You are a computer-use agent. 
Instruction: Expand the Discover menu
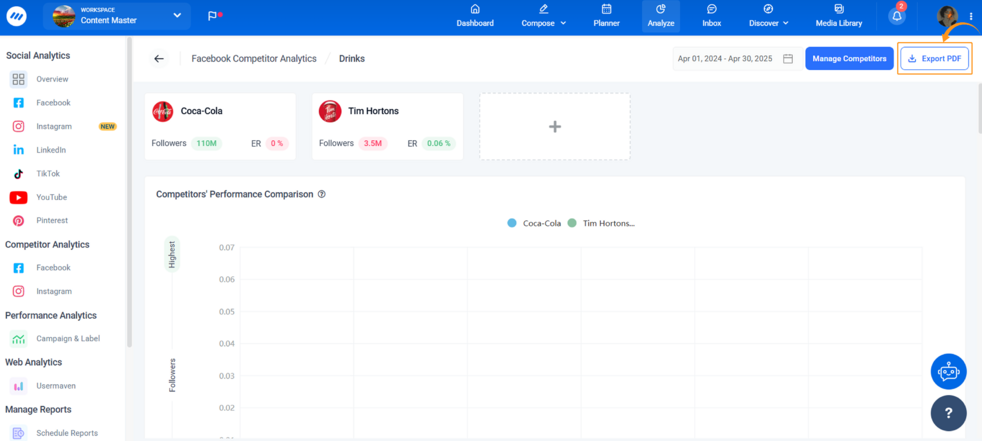[x=768, y=16]
